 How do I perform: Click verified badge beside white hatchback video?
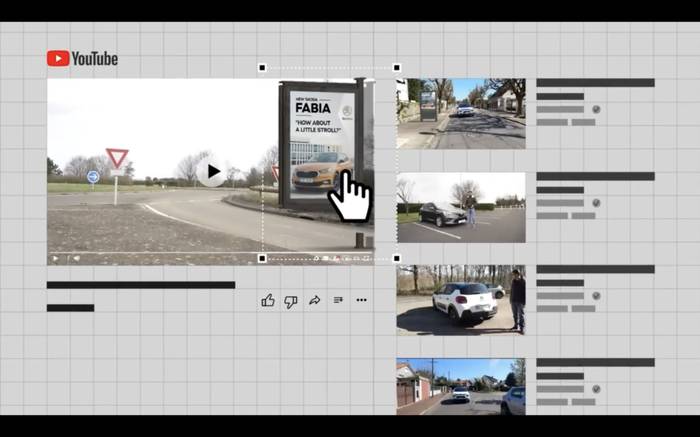596,296
